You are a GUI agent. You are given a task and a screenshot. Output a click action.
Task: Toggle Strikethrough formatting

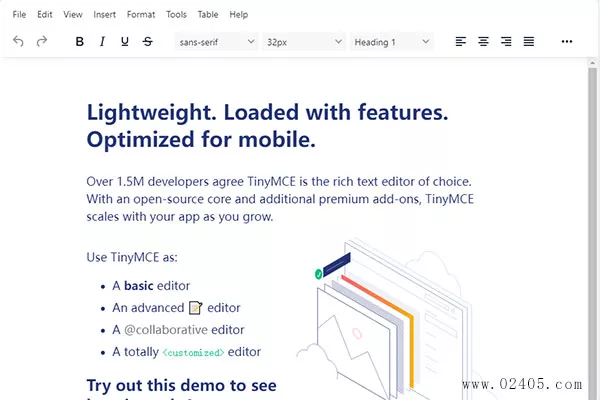click(x=148, y=41)
